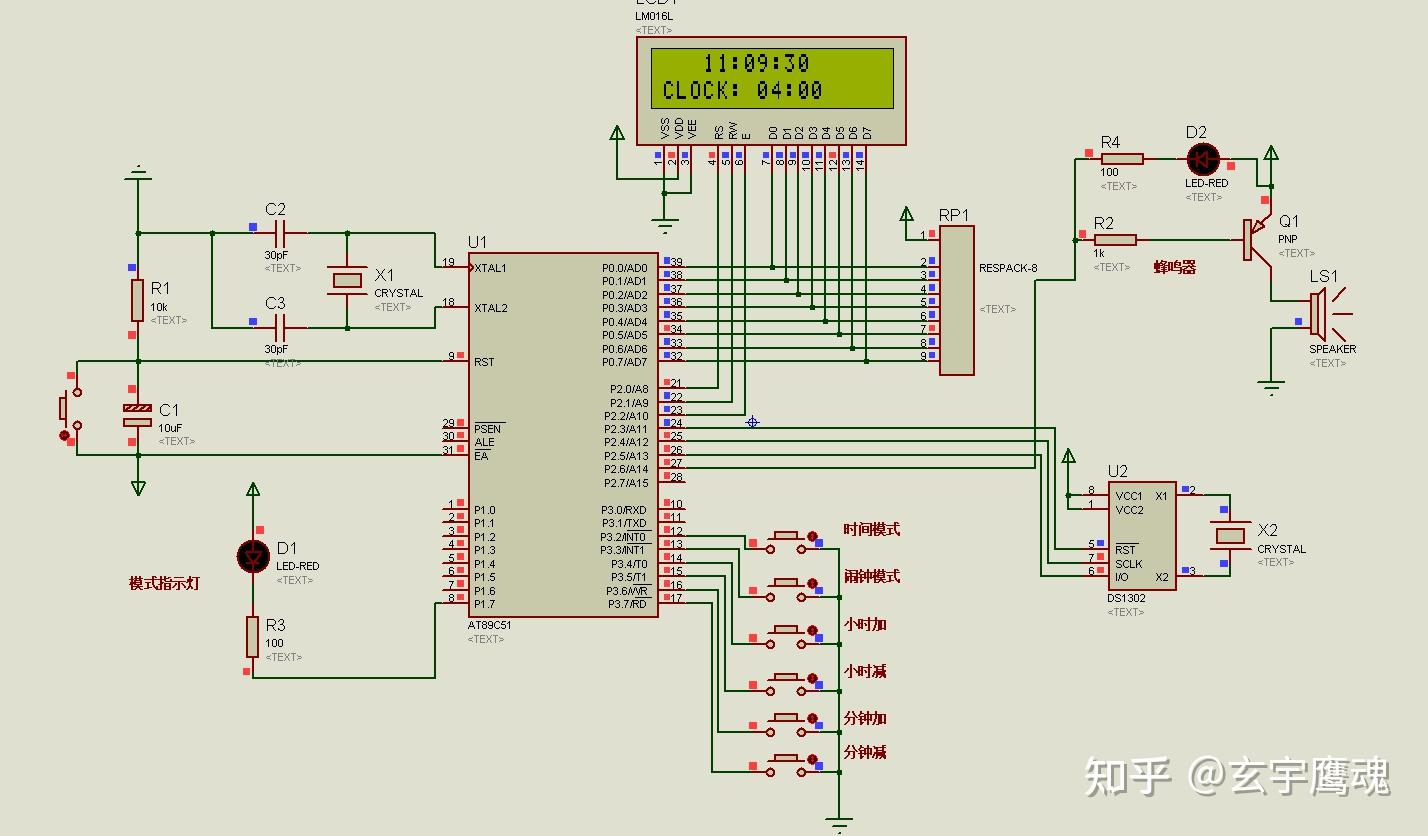Select ground symbol below the LCD
The height and width of the screenshot is (836, 1428).
point(664,225)
